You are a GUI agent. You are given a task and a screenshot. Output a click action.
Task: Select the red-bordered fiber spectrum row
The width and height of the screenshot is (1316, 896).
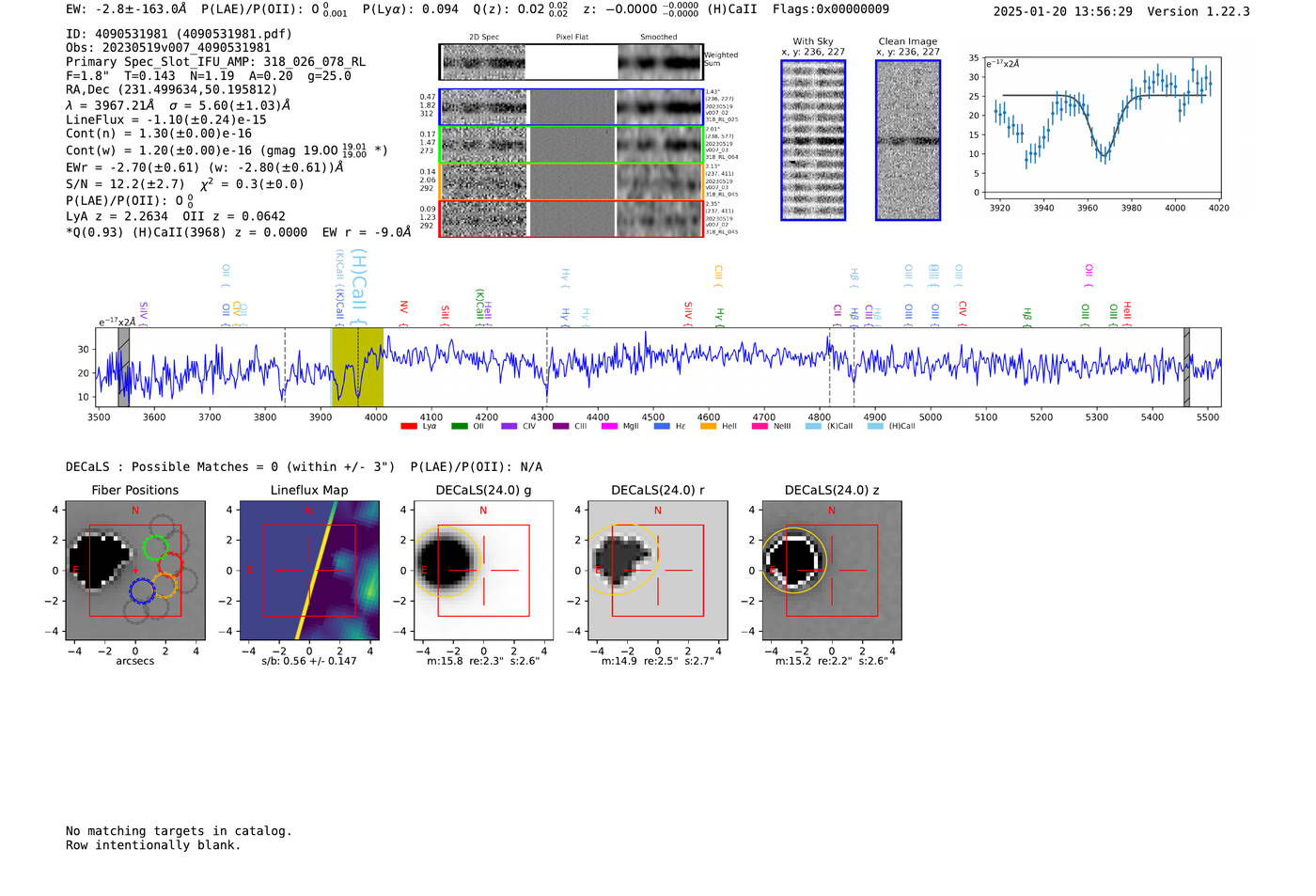click(x=571, y=218)
